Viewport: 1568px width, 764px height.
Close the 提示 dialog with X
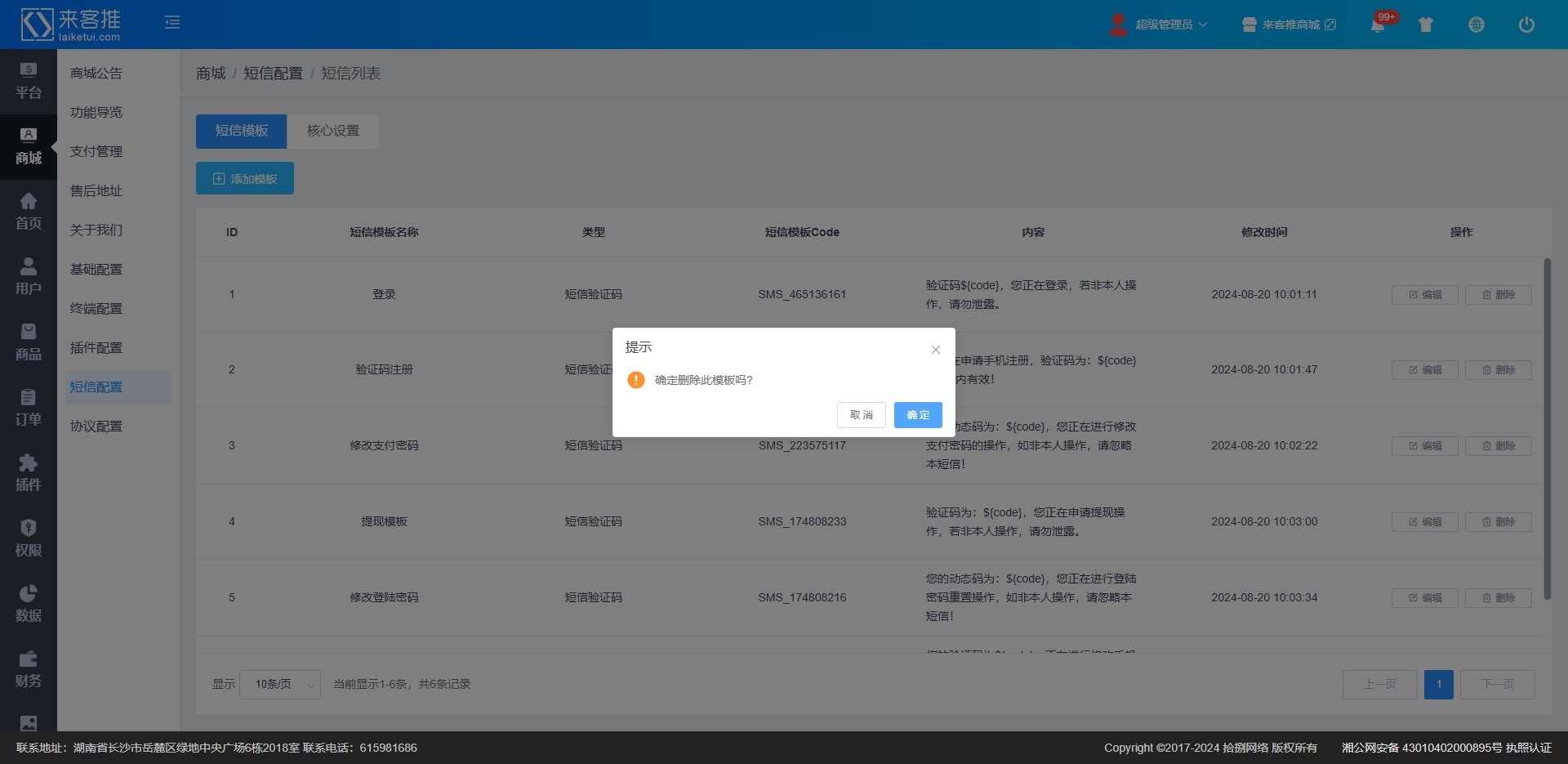936,350
